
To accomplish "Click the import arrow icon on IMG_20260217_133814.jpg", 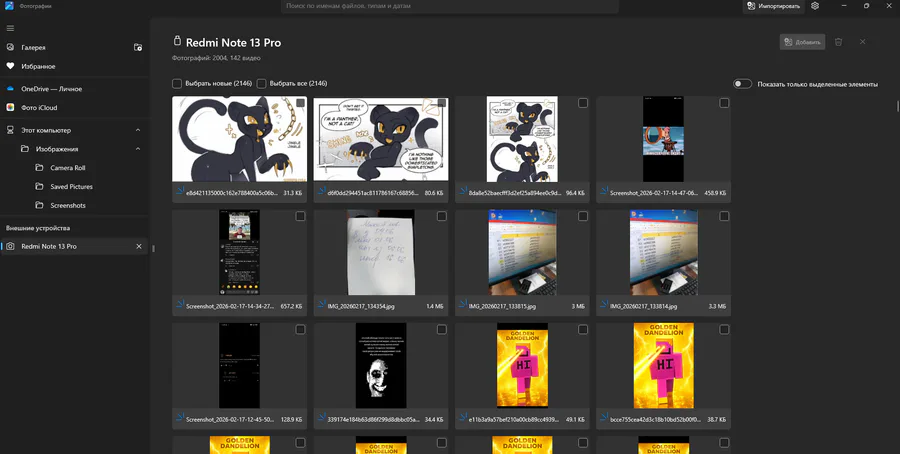I will (x=604, y=305).
